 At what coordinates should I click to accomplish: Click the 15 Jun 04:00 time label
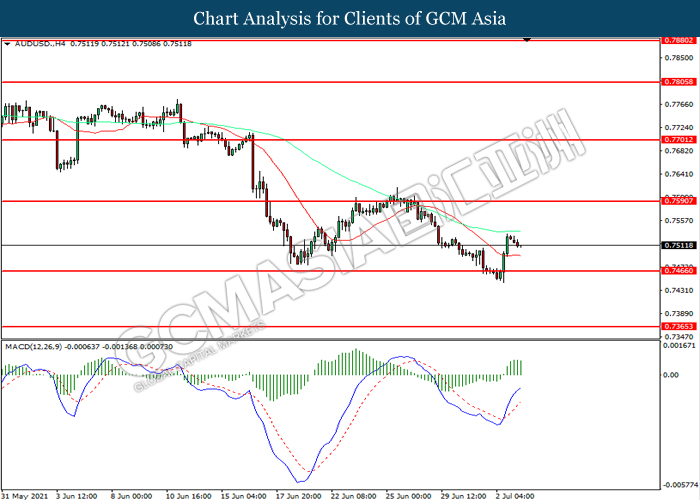(243, 496)
